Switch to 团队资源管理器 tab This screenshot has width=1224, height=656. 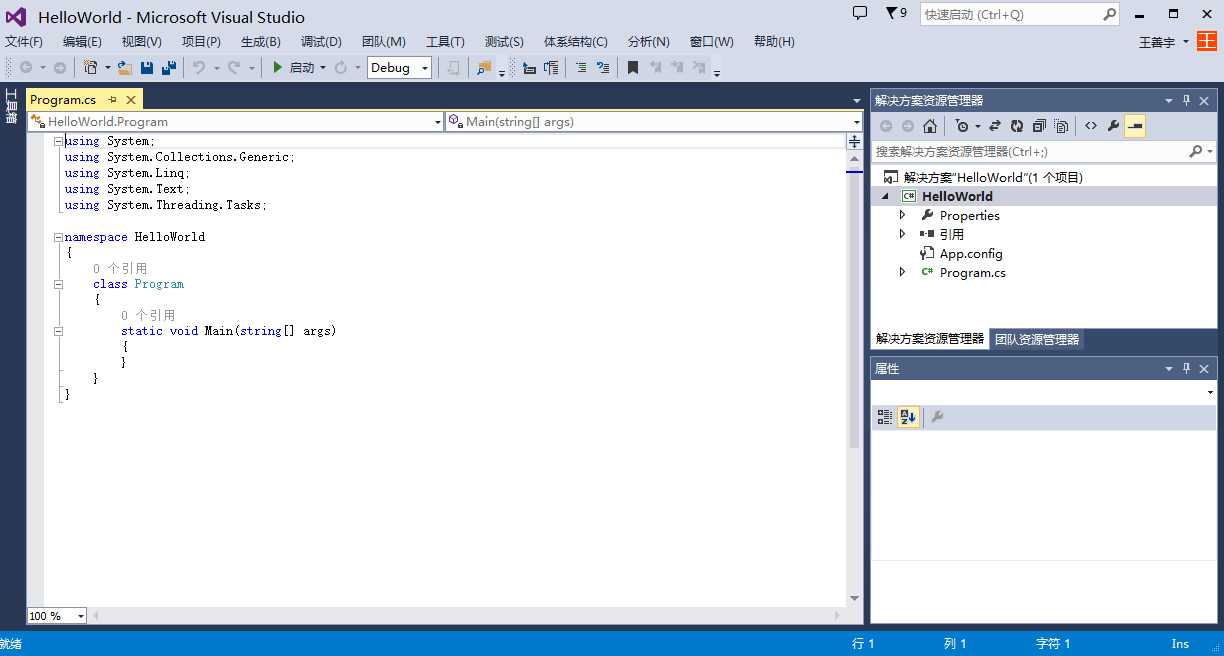[x=1037, y=339]
